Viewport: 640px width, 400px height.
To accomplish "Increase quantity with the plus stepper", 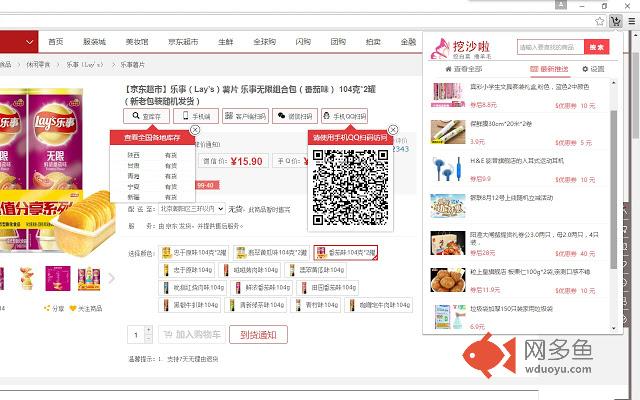I will [x=149, y=330].
